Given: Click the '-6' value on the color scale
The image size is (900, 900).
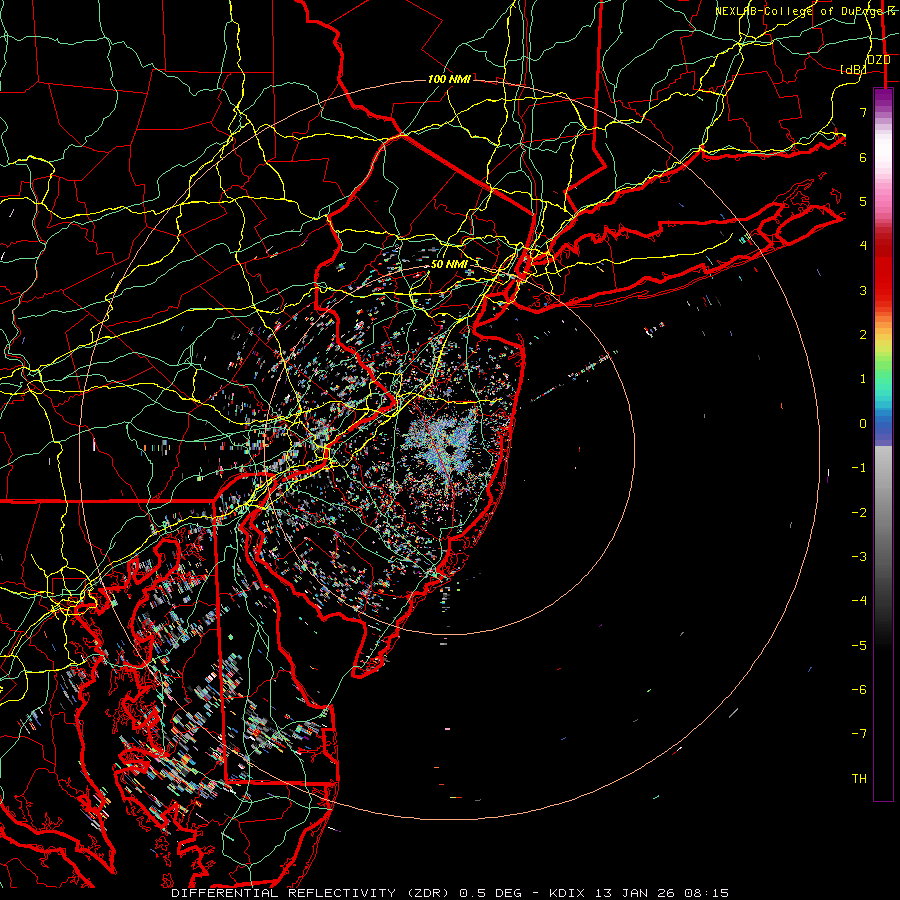Looking at the screenshot, I should point(859,690).
